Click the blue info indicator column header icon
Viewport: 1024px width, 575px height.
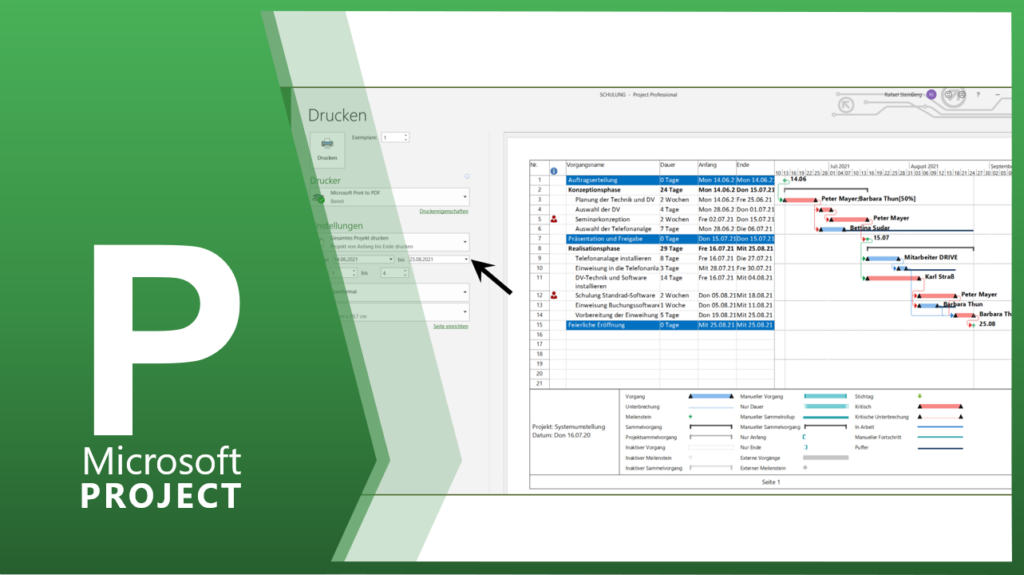pyautogui.click(x=554, y=171)
